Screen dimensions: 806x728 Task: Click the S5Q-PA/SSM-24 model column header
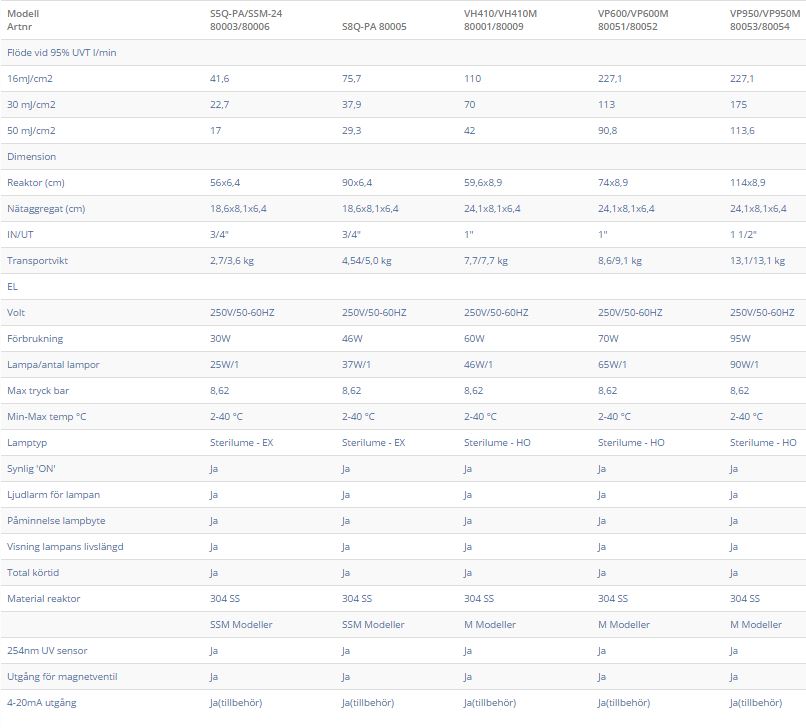tap(240, 20)
